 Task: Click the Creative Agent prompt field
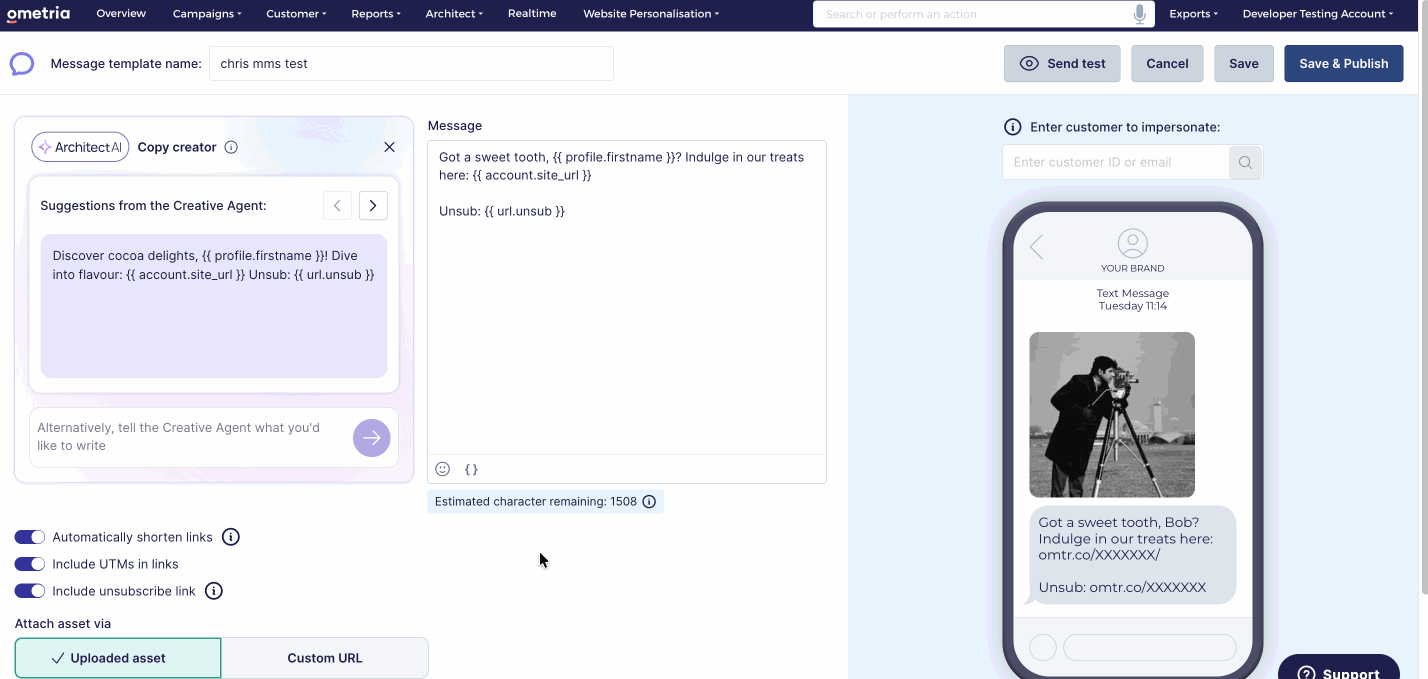pos(190,437)
